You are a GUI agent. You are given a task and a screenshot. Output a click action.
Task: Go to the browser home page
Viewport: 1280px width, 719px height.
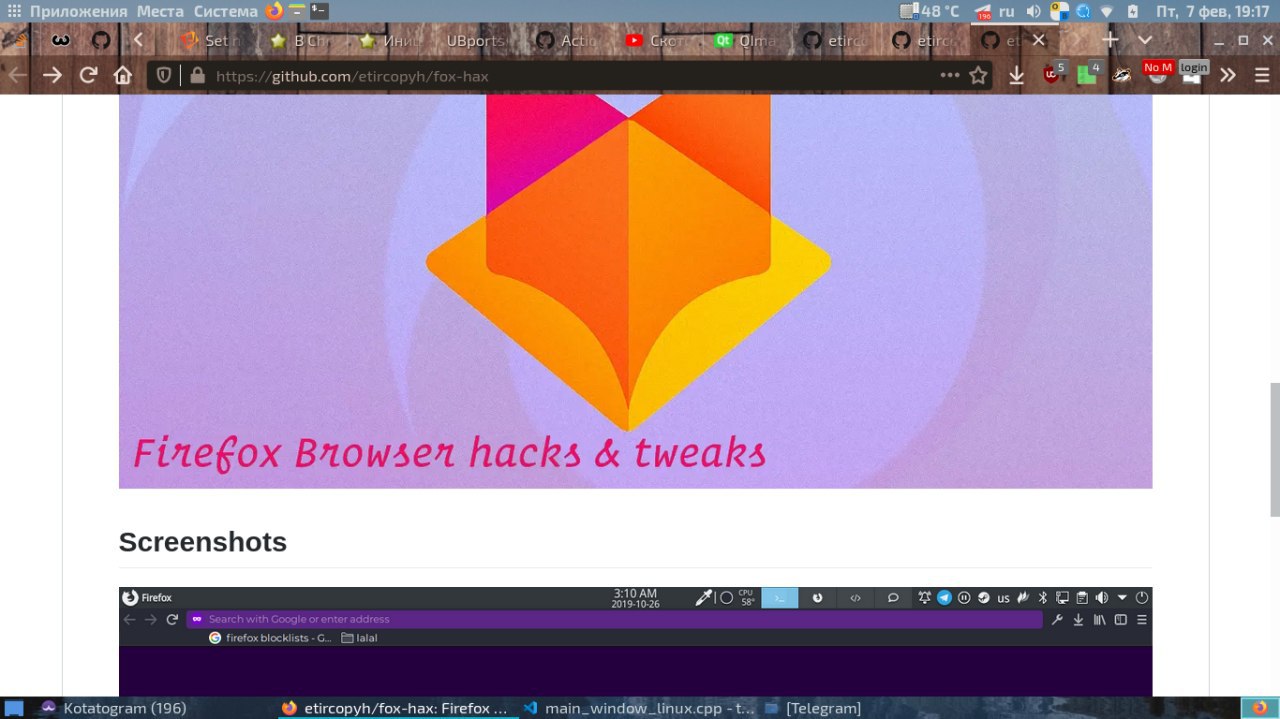click(123, 75)
